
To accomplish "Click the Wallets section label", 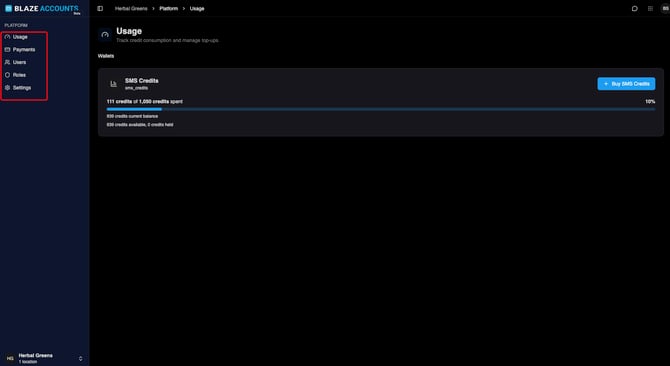I will click(106, 56).
